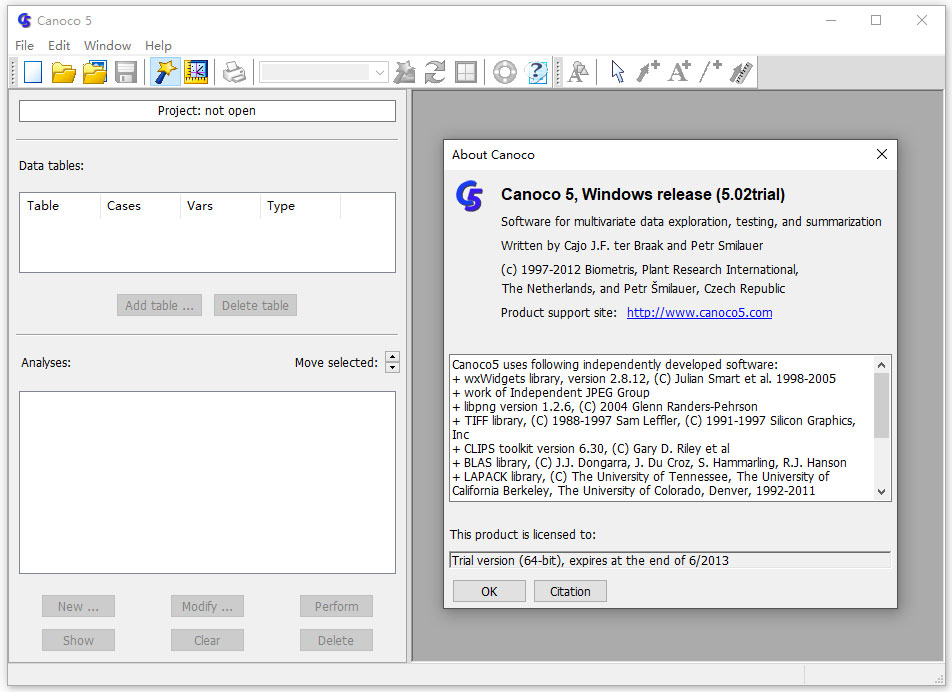
Task: Click the Cases column header
Action: tap(140, 206)
